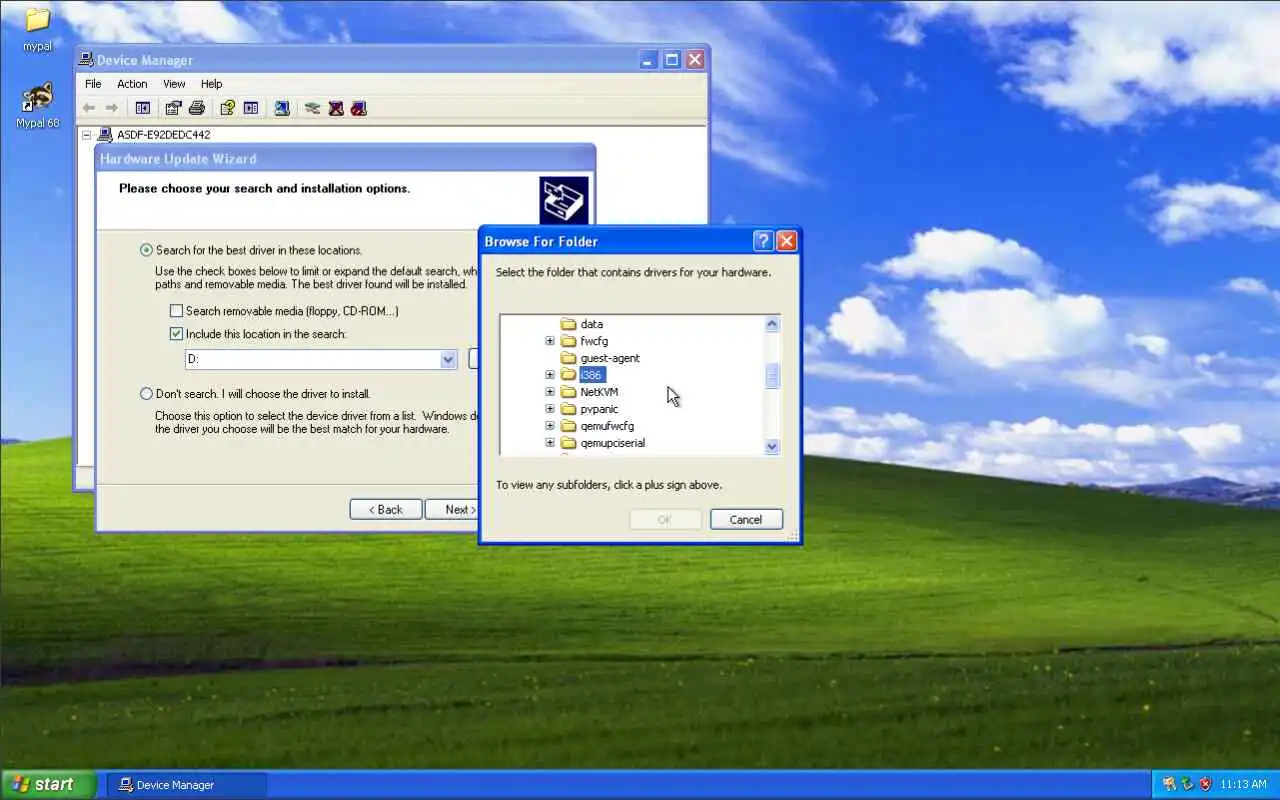1280x800 pixels.
Task: Select the pvpanic folder name
Action: (599, 409)
